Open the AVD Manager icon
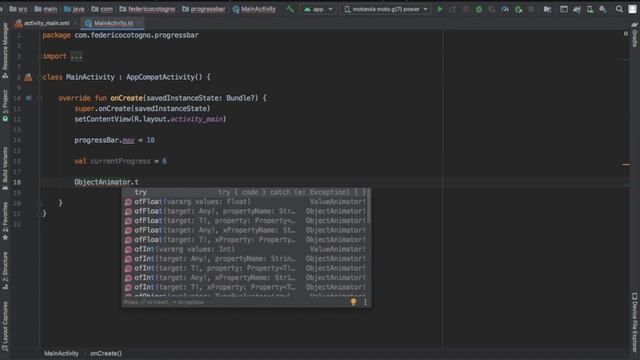 (x=590, y=9)
